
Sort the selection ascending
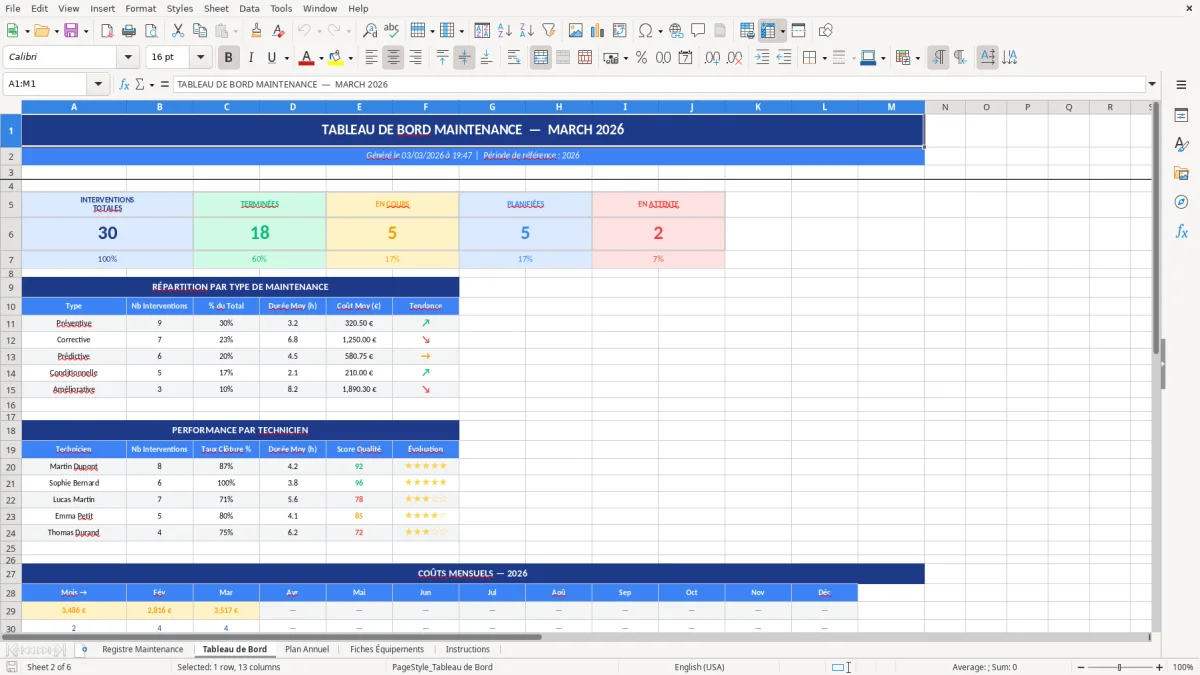[x=503, y=30]
